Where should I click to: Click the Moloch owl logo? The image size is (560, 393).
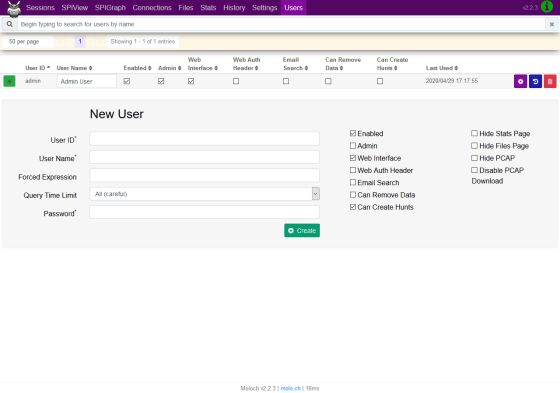click(x=14, y=9)
